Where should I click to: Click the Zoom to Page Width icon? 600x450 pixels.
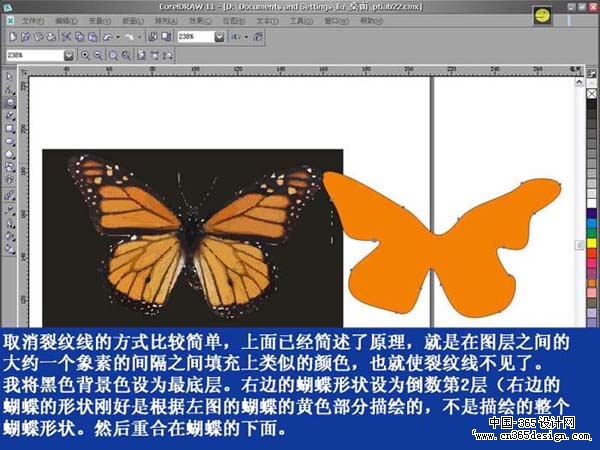[155, 55]
